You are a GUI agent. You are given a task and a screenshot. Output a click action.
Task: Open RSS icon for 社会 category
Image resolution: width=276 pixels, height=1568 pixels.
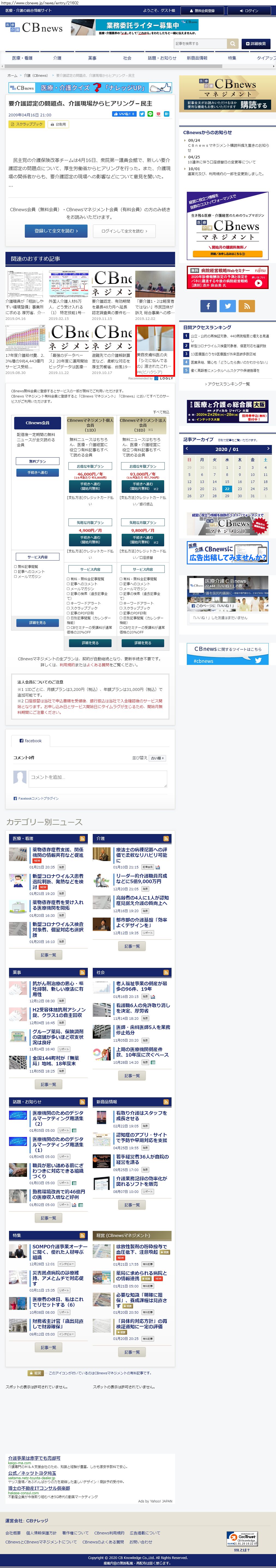[x=166, y=972]
